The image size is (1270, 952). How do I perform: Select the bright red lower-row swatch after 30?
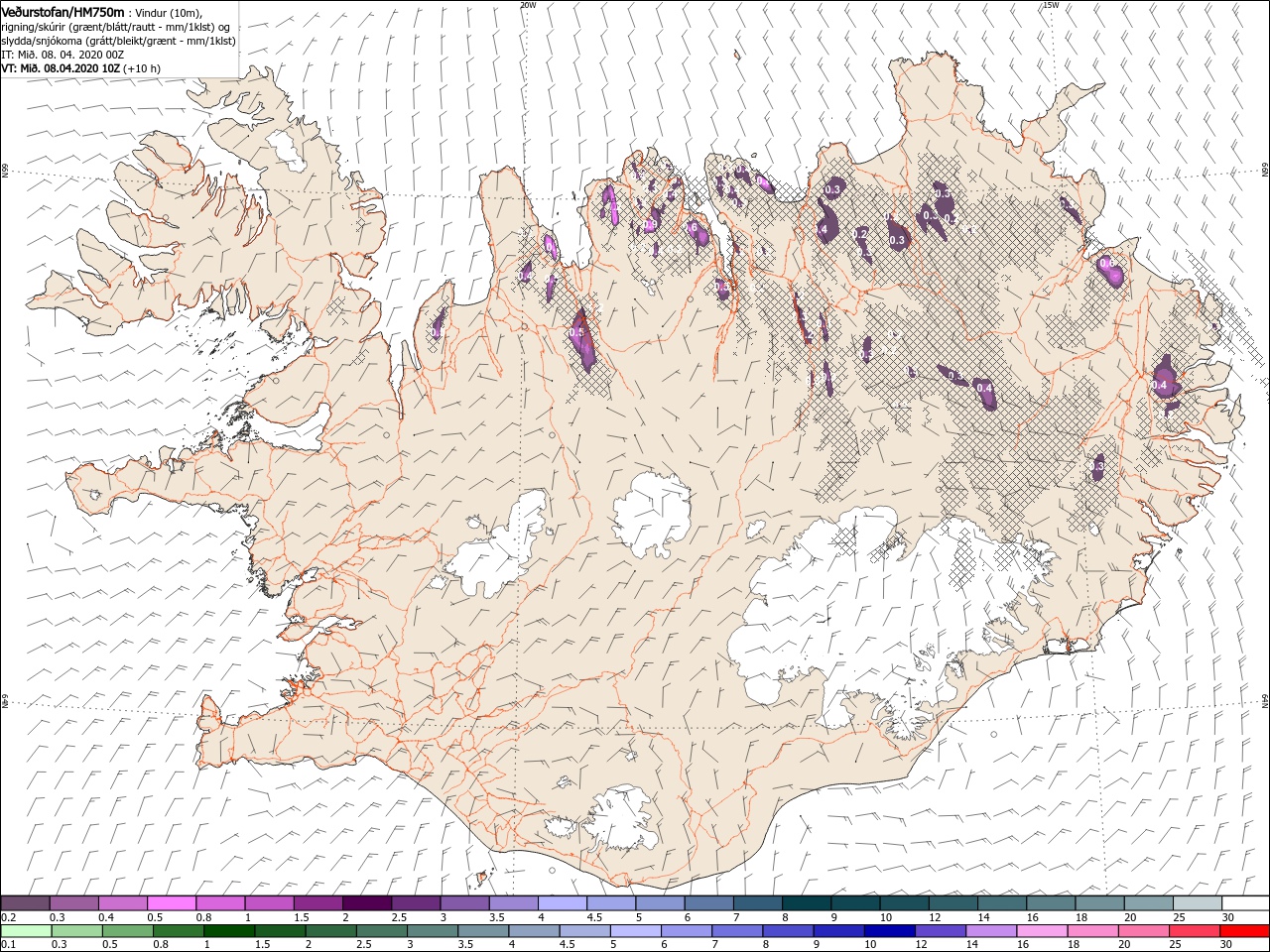pos(1243,931)
